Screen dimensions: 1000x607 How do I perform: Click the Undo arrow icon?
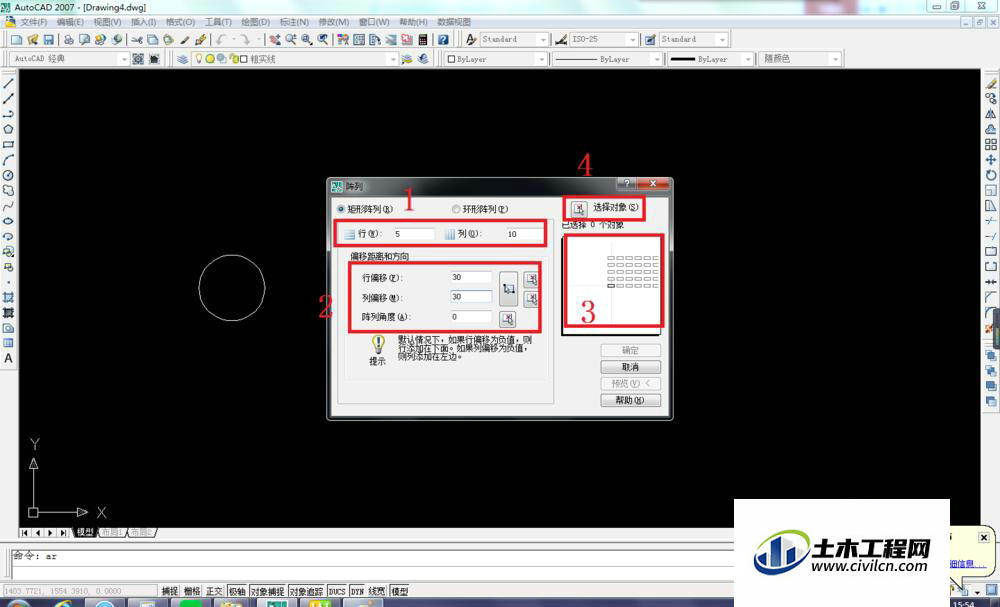point(221,40)
